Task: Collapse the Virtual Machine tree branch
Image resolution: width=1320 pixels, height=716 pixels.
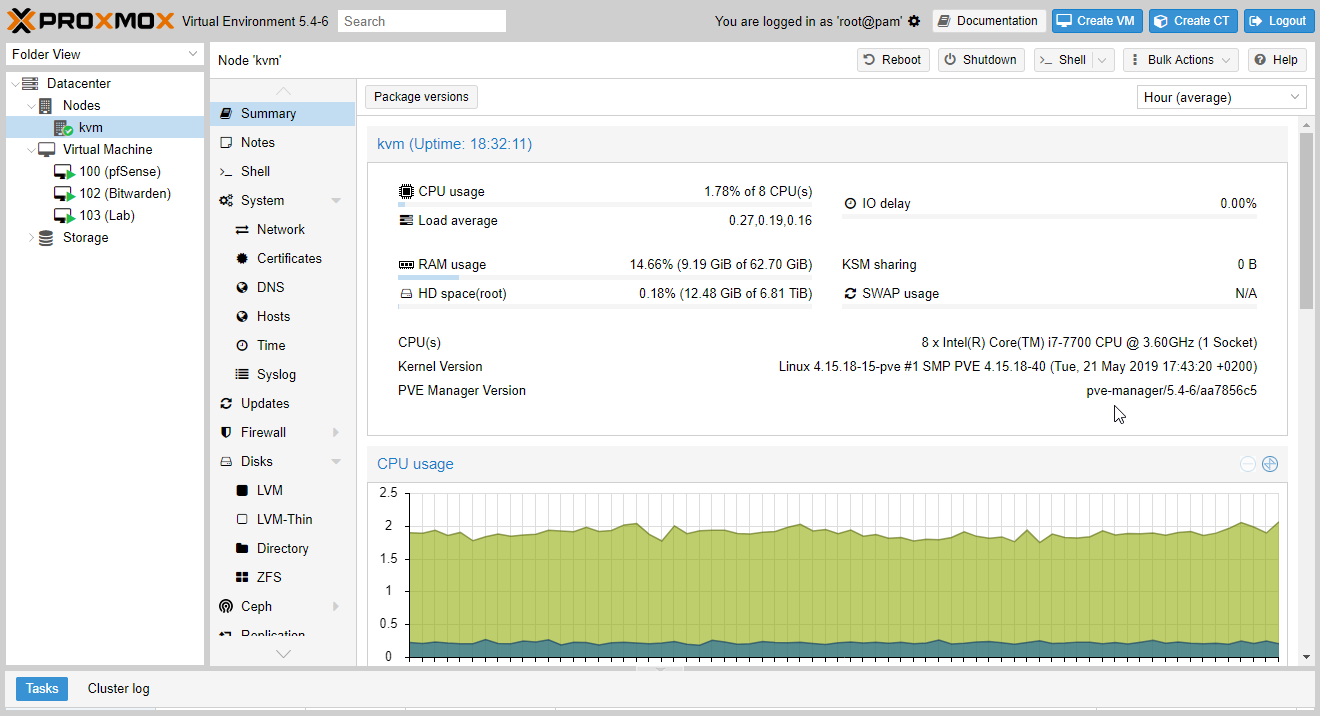Action: (x=30, y=150)
